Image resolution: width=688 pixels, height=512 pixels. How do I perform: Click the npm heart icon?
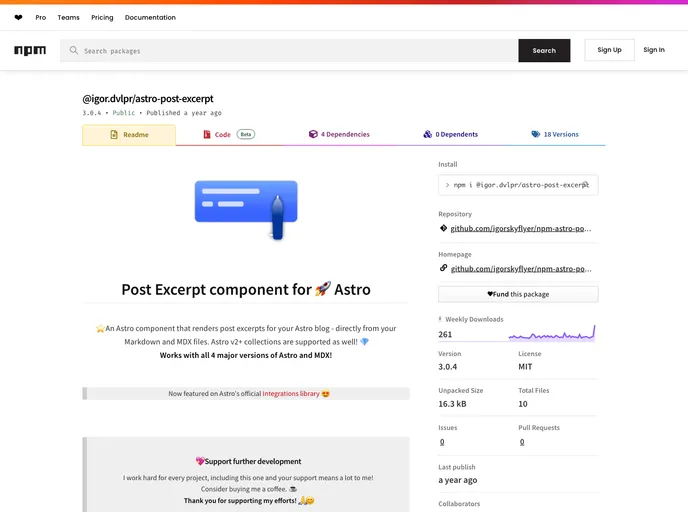click(x=18, y=18)
